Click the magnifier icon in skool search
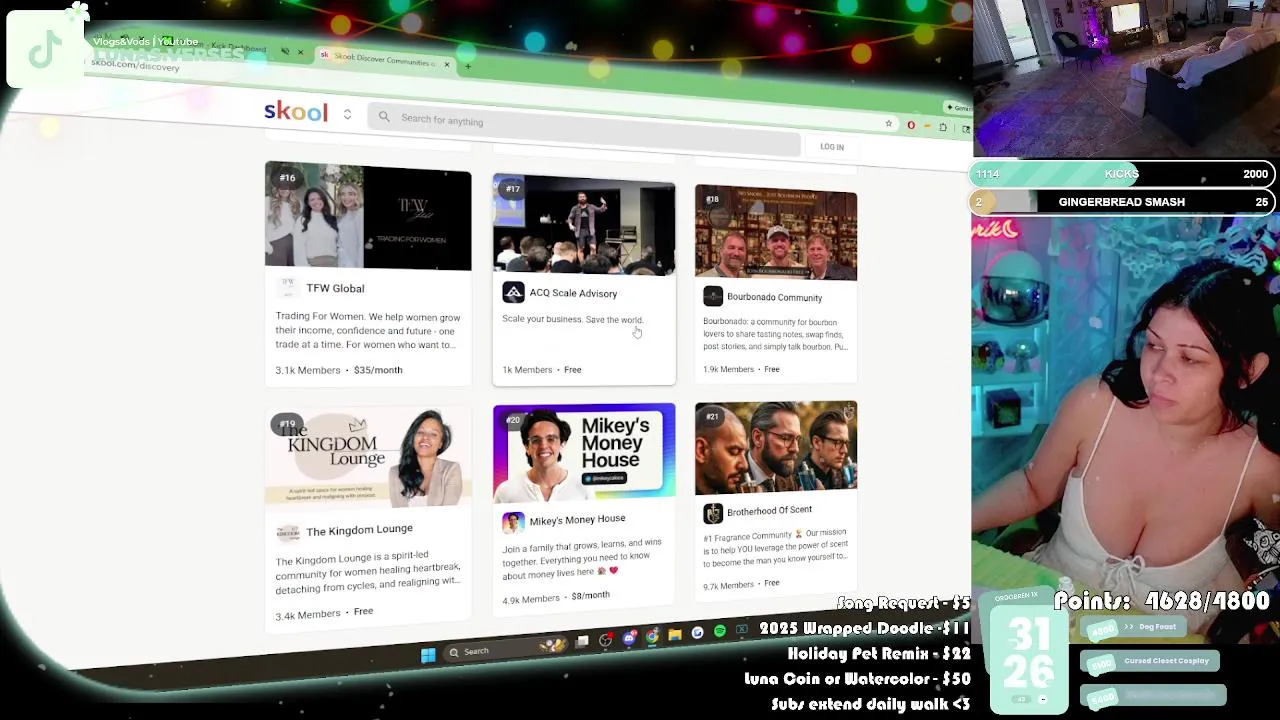This screenshot has height=720, width=1280. pos(384,117)
